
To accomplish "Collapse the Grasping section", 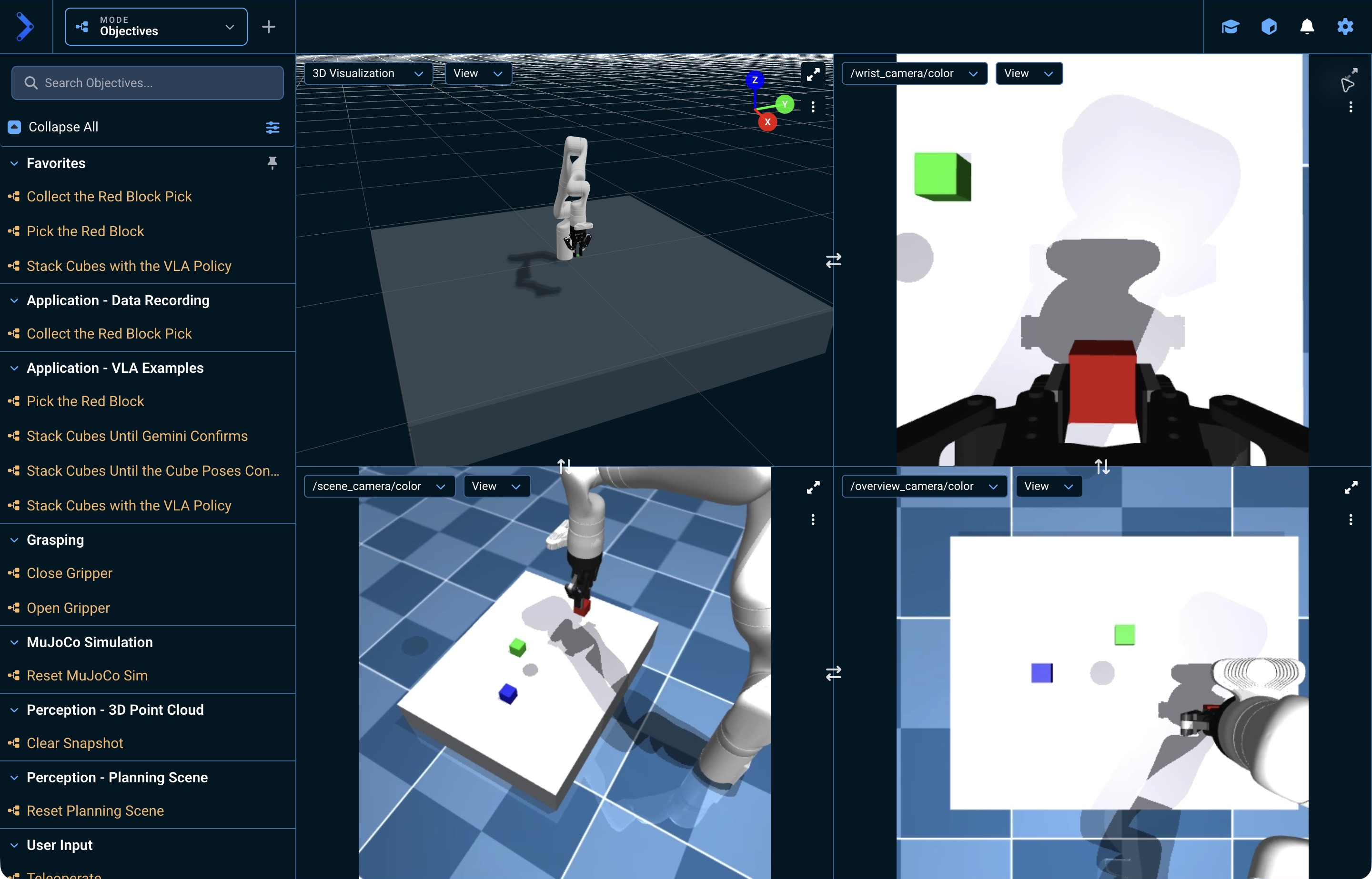I will coord(14,540).
